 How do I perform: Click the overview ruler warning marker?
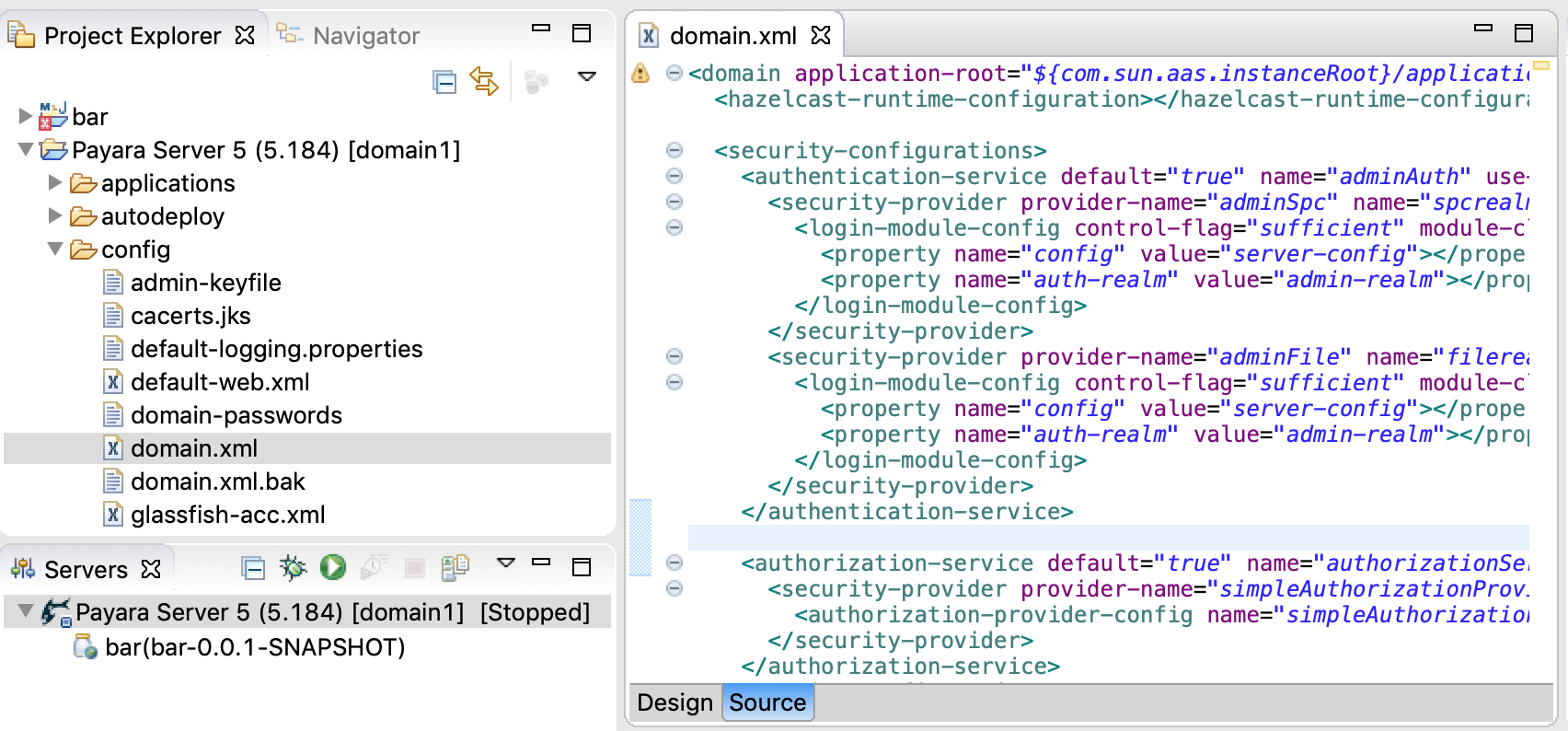tap(1540, 65)
